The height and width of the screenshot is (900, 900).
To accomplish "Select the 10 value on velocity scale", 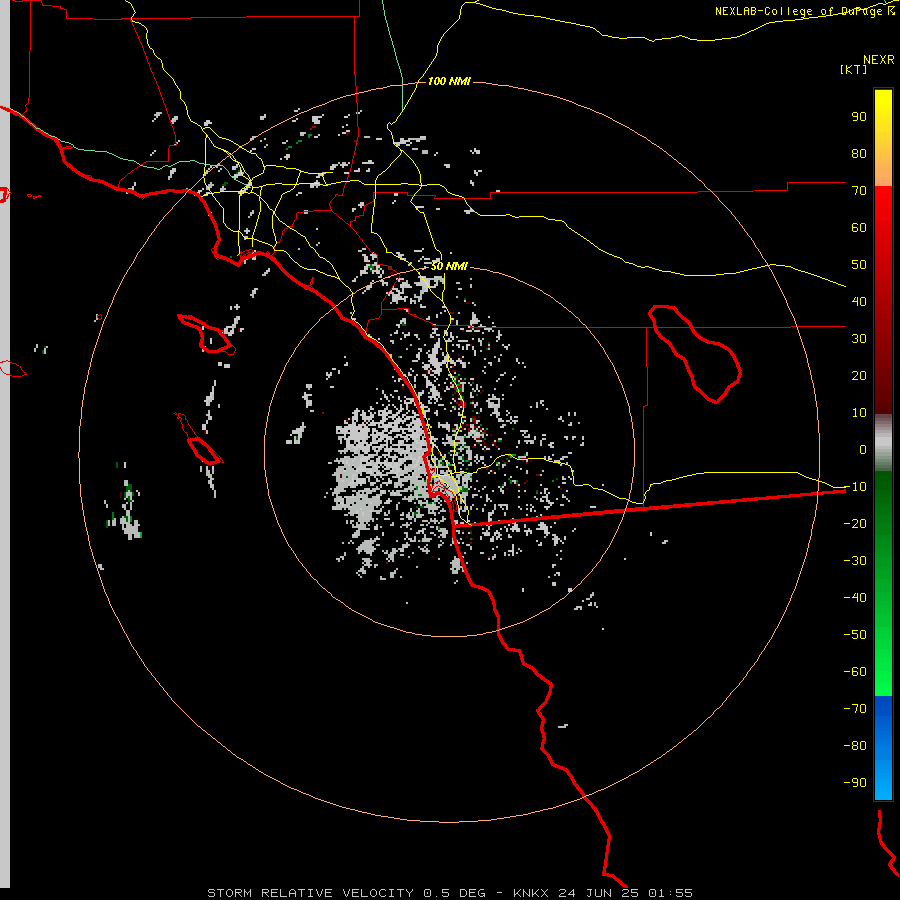I will point(859,413).
